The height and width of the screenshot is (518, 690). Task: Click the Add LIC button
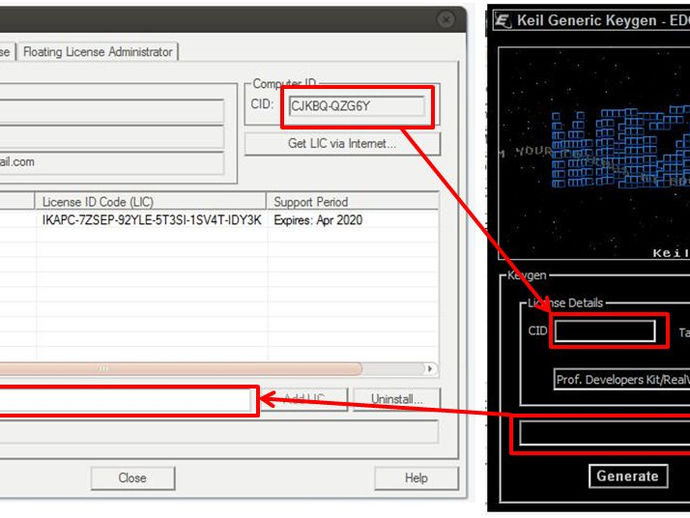coord(305,399)
